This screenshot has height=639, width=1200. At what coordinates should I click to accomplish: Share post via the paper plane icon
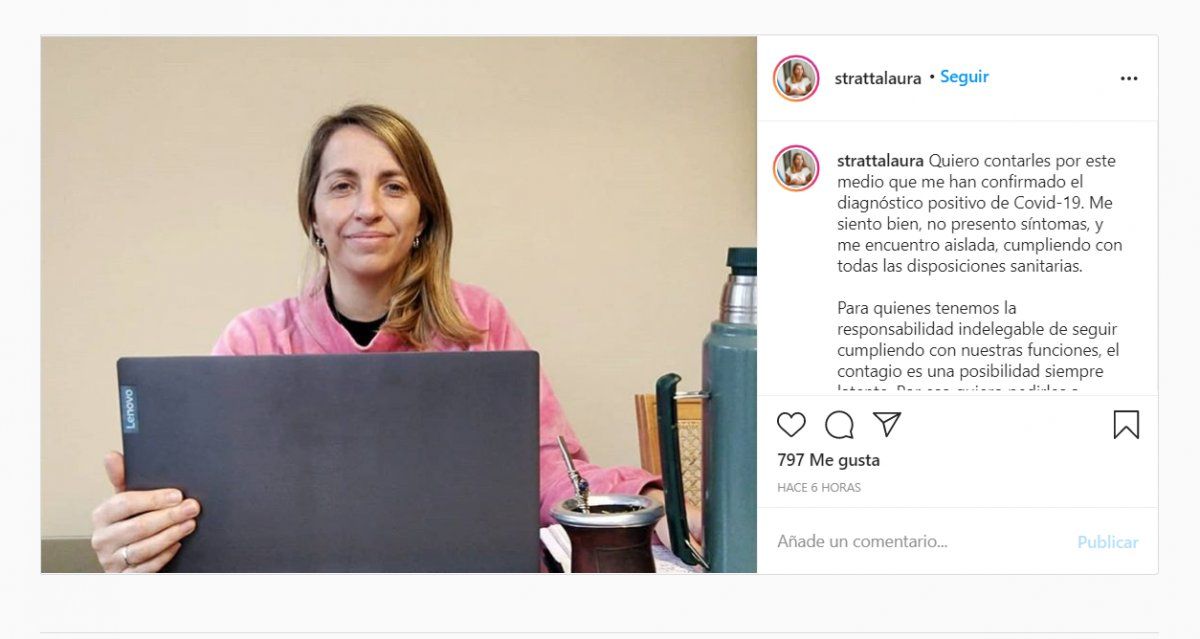[x=887, y=424]
